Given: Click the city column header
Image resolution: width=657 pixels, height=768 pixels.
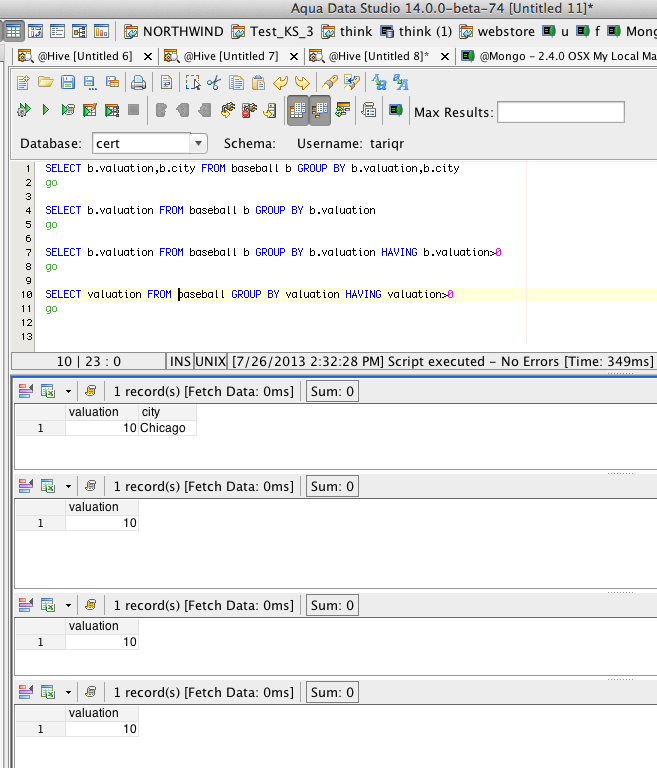Looking at the screenshot, I should click(167, 412).
